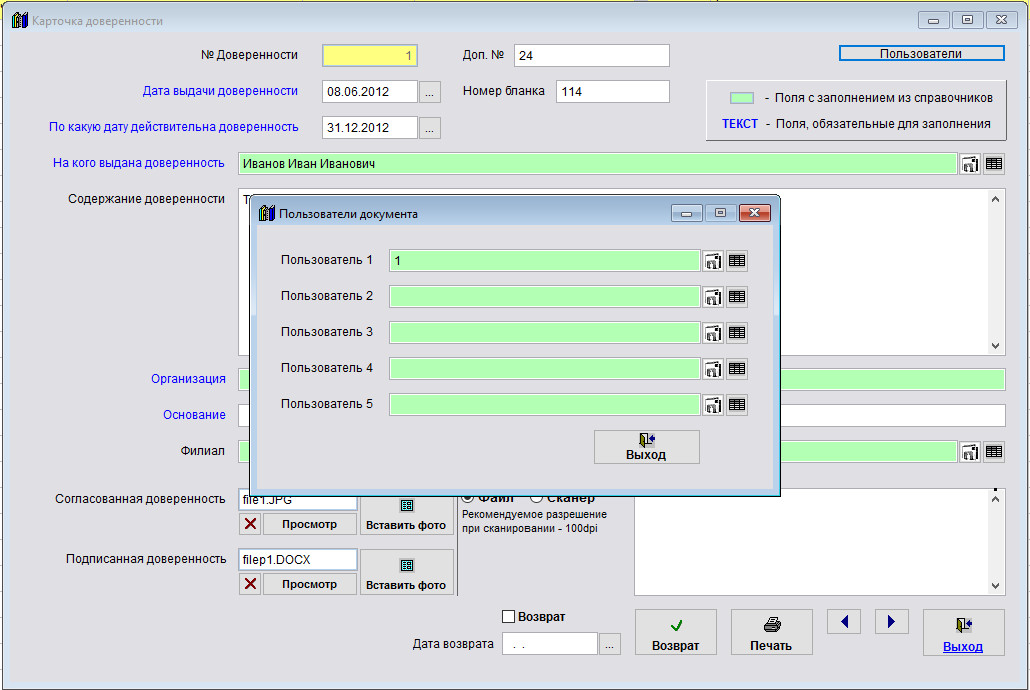
Task: Open date picker for Дата выдачи доверенности
Action: (430, 92)
